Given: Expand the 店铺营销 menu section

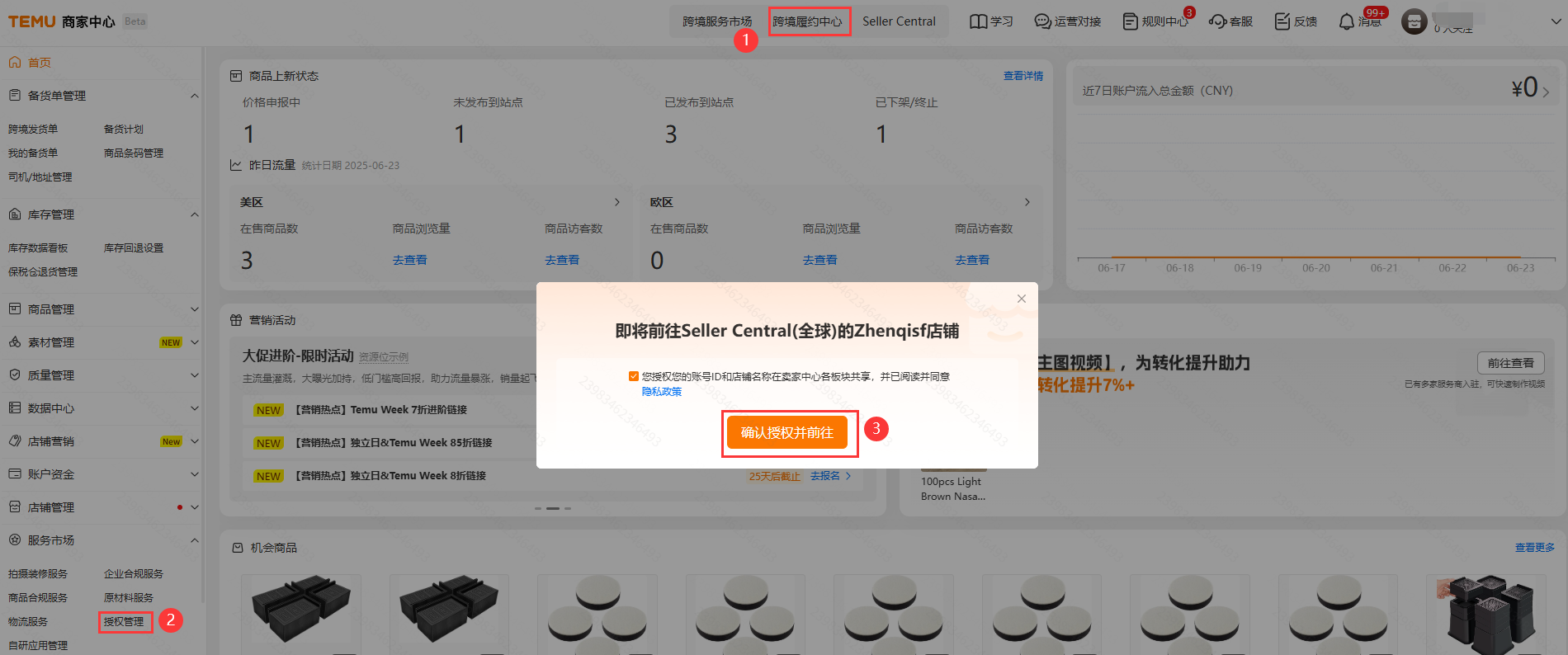Looking at the screenshot, I should 195,441.
